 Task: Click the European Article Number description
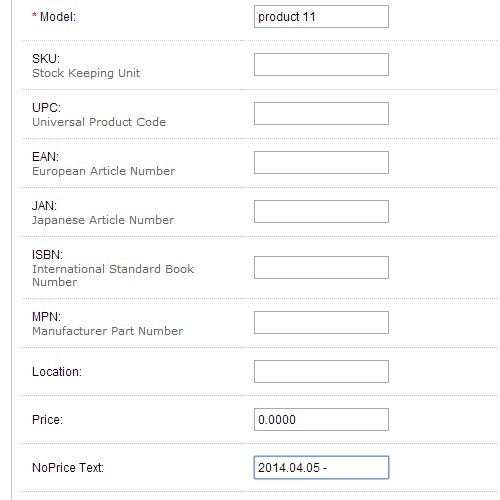(103, 171)
